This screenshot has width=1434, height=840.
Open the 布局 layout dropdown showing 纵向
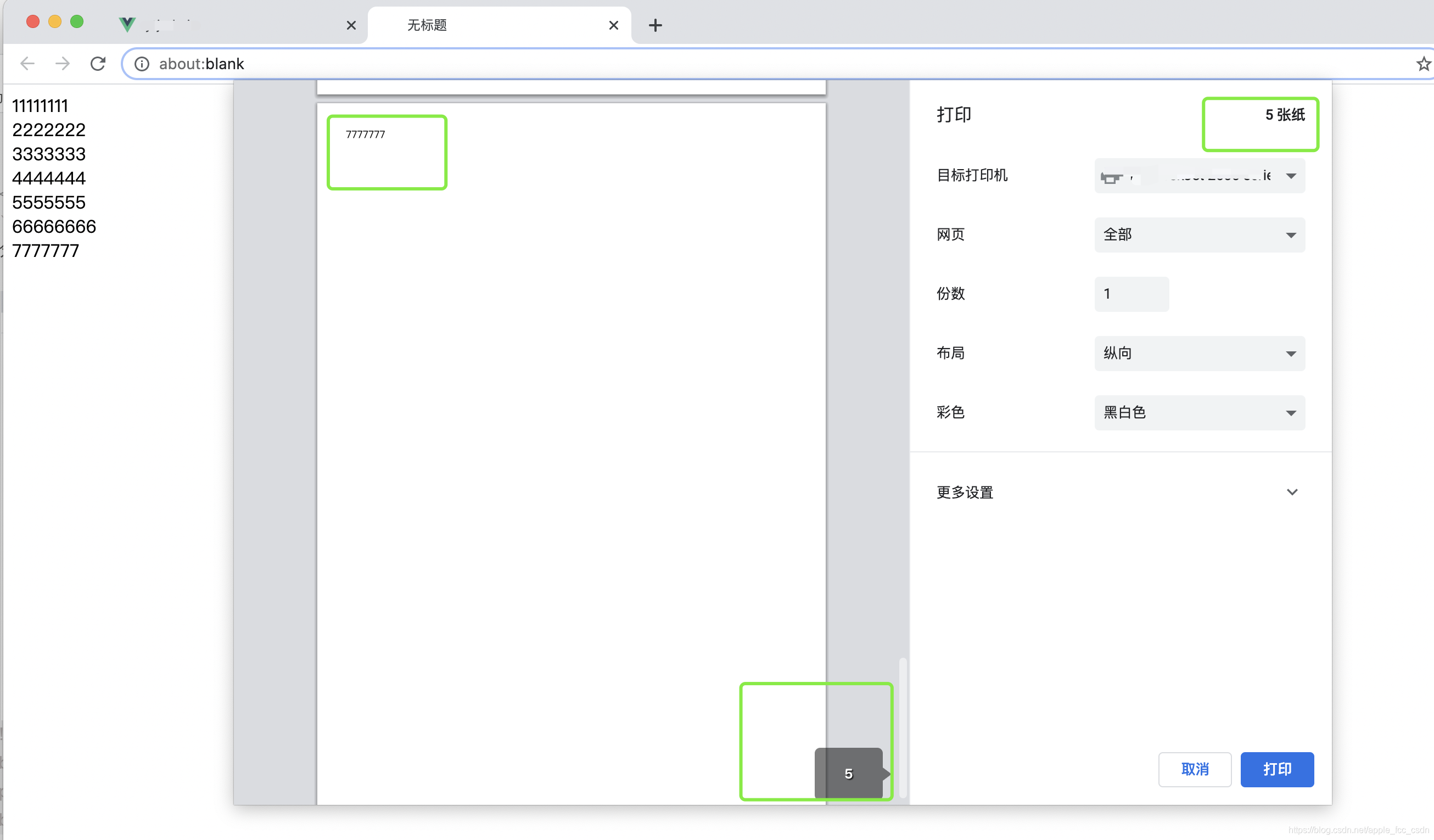1199,354
